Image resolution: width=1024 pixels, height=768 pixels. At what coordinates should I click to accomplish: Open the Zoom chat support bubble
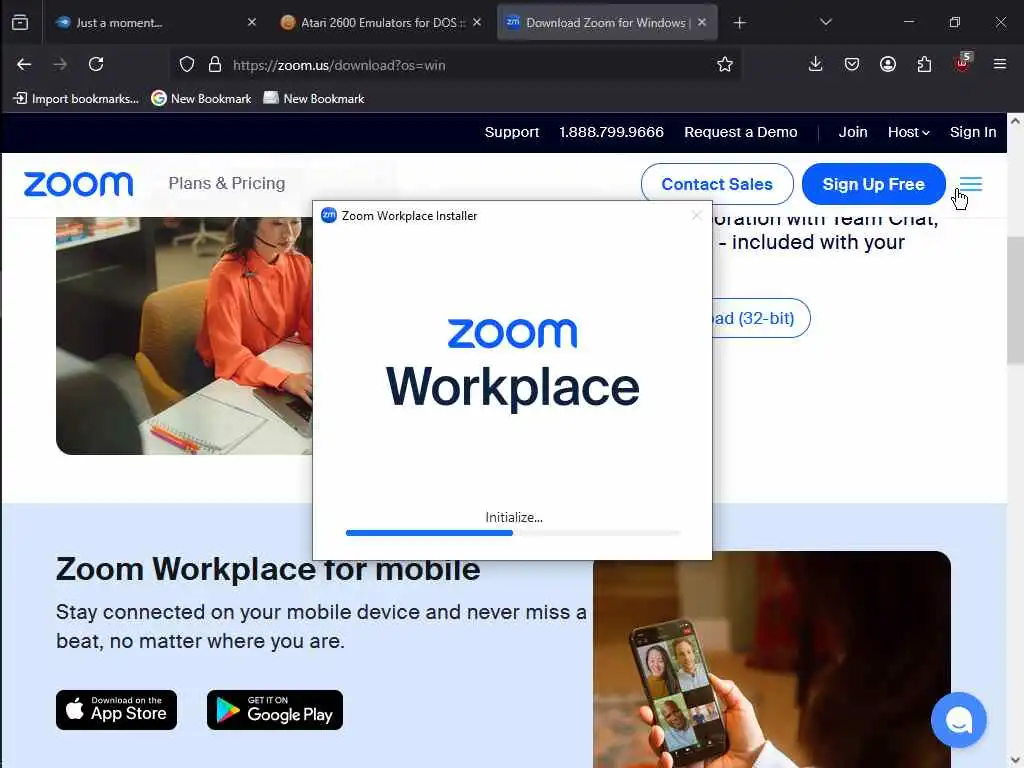(x=959, y=720)
